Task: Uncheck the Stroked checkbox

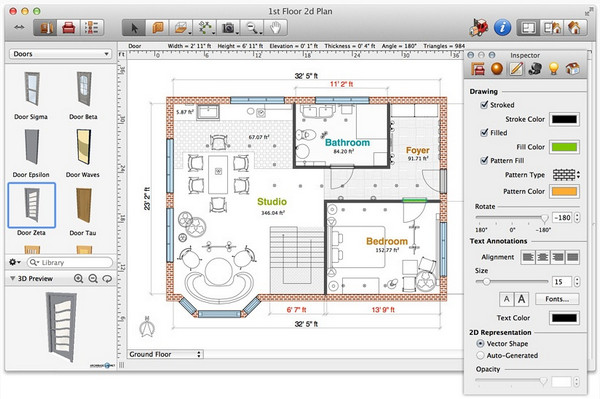Action: pos(484,104)
